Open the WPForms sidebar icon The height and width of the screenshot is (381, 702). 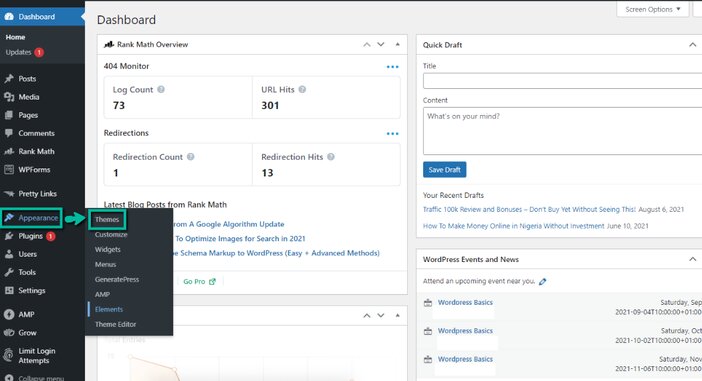pos(9,170)
